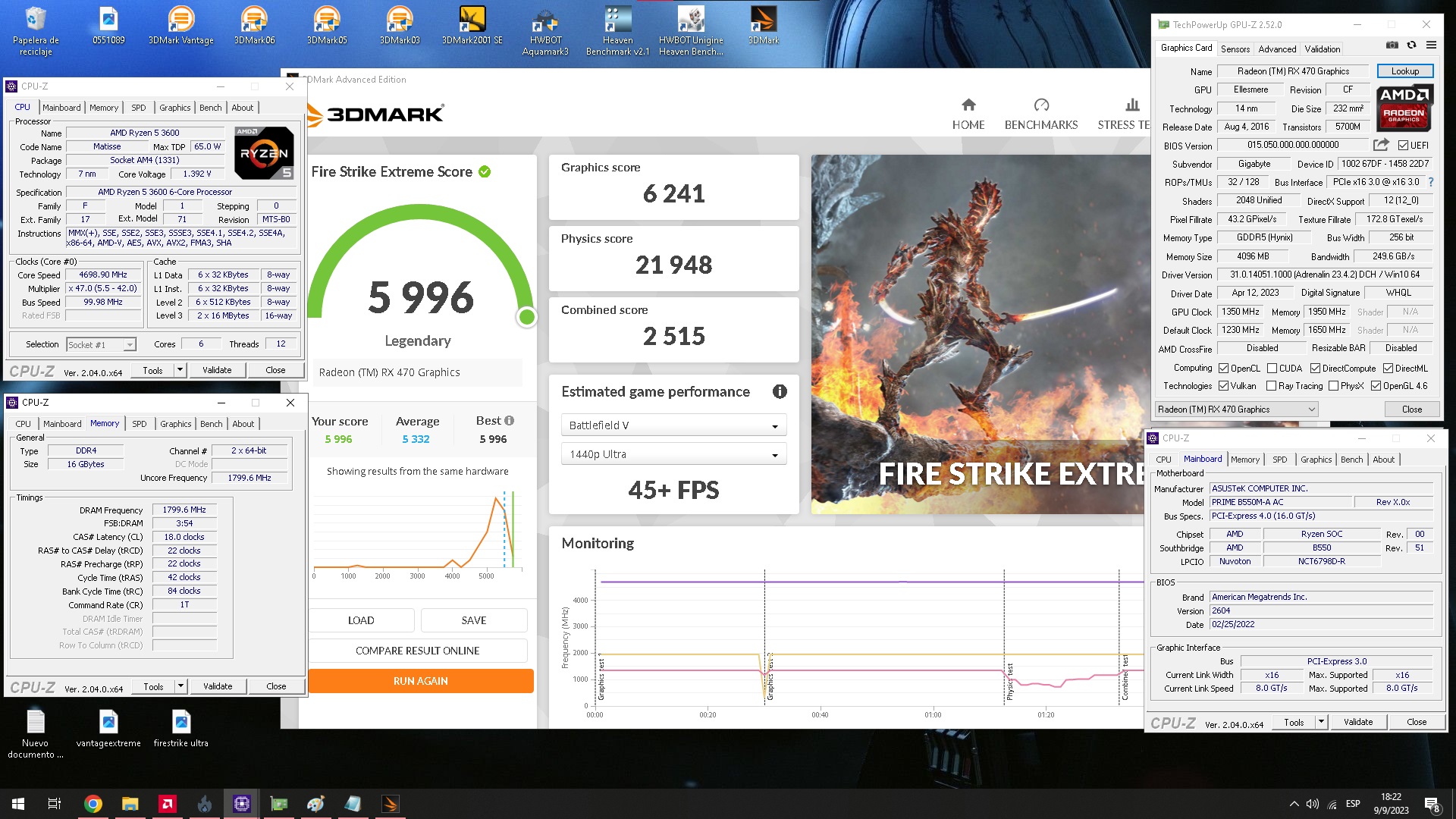The height and width of the screenshot is (819, 1456).
Task: Open the vantageextreme image file
Action: coord(108,728)
